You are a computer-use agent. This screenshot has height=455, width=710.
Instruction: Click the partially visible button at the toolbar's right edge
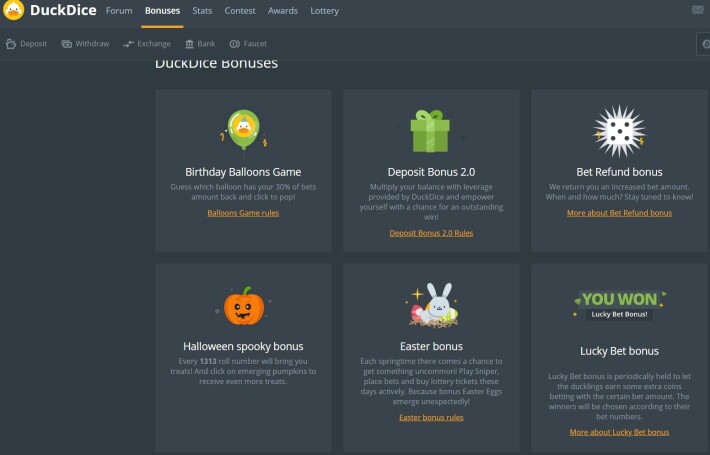click(703, 44)
